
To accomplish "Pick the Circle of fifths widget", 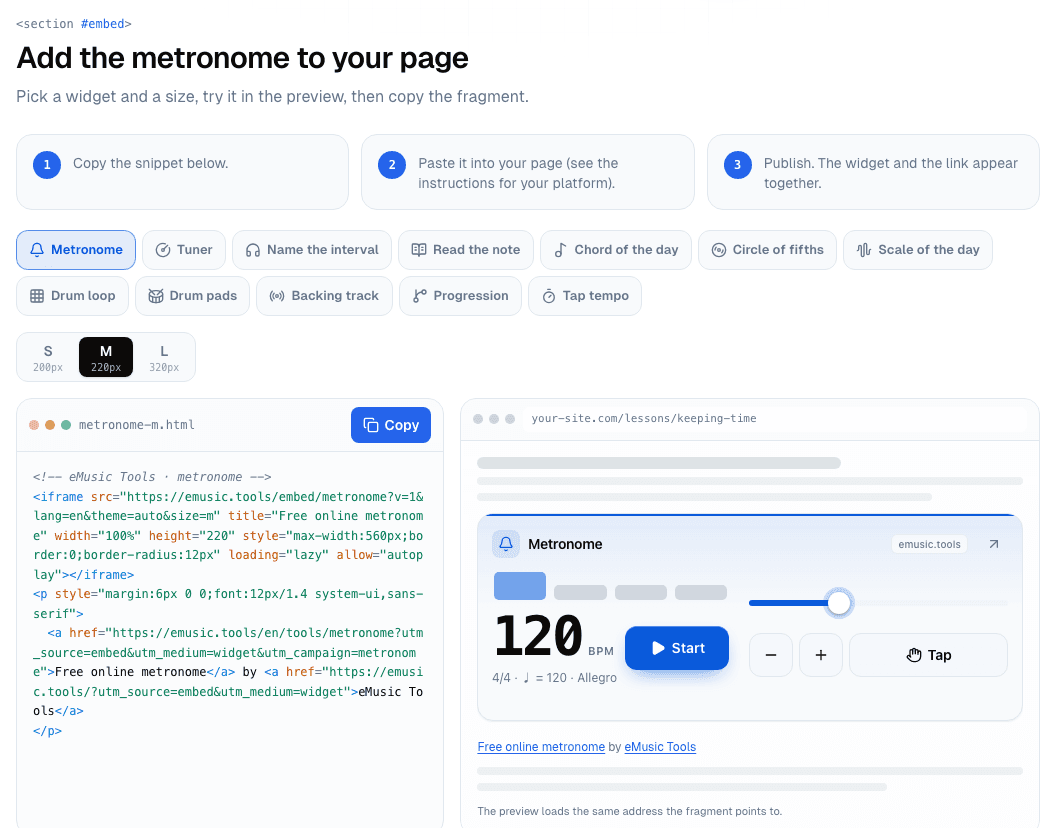I will point(767,250).
